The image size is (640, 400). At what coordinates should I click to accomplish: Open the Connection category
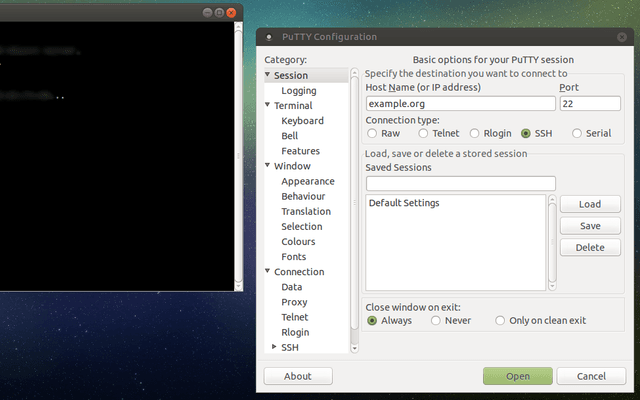299,272
